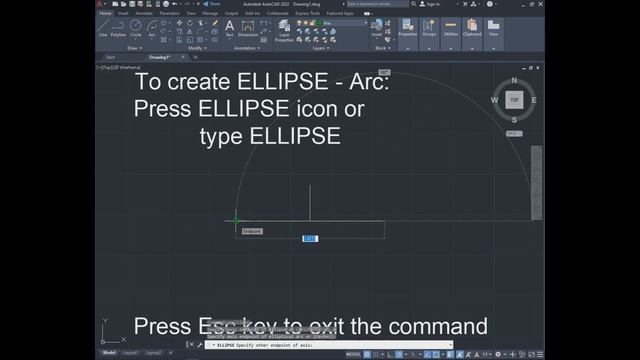Open Layer Properties manager

click(x=284, y=31)
